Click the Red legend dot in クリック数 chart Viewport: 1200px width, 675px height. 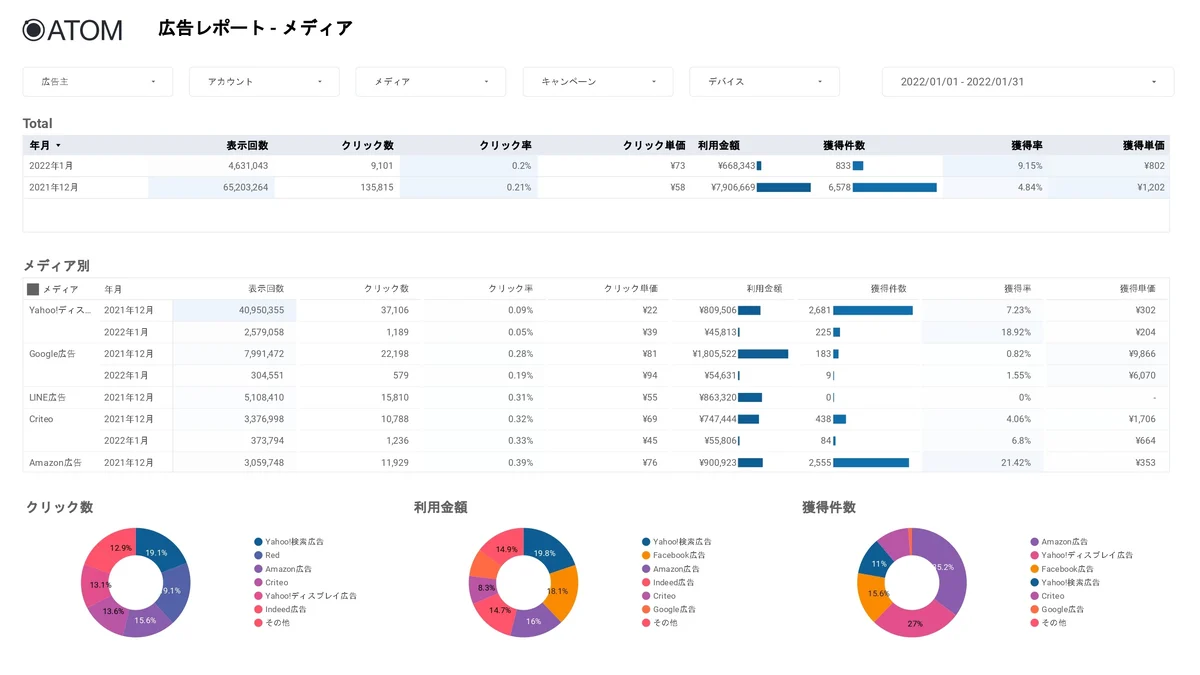tap(258, 555)
